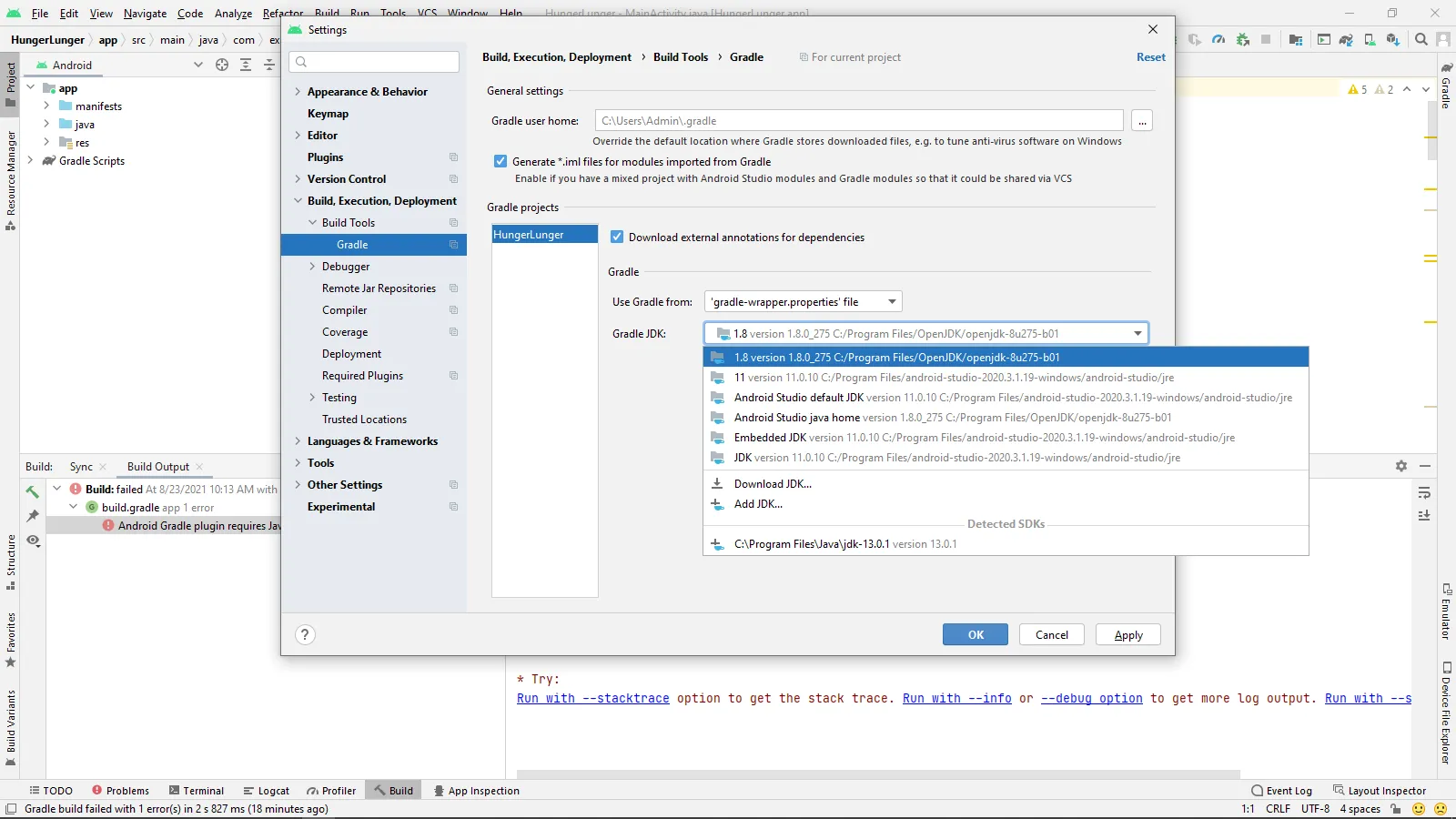Choose Download JDK... option

[1006, 484]
